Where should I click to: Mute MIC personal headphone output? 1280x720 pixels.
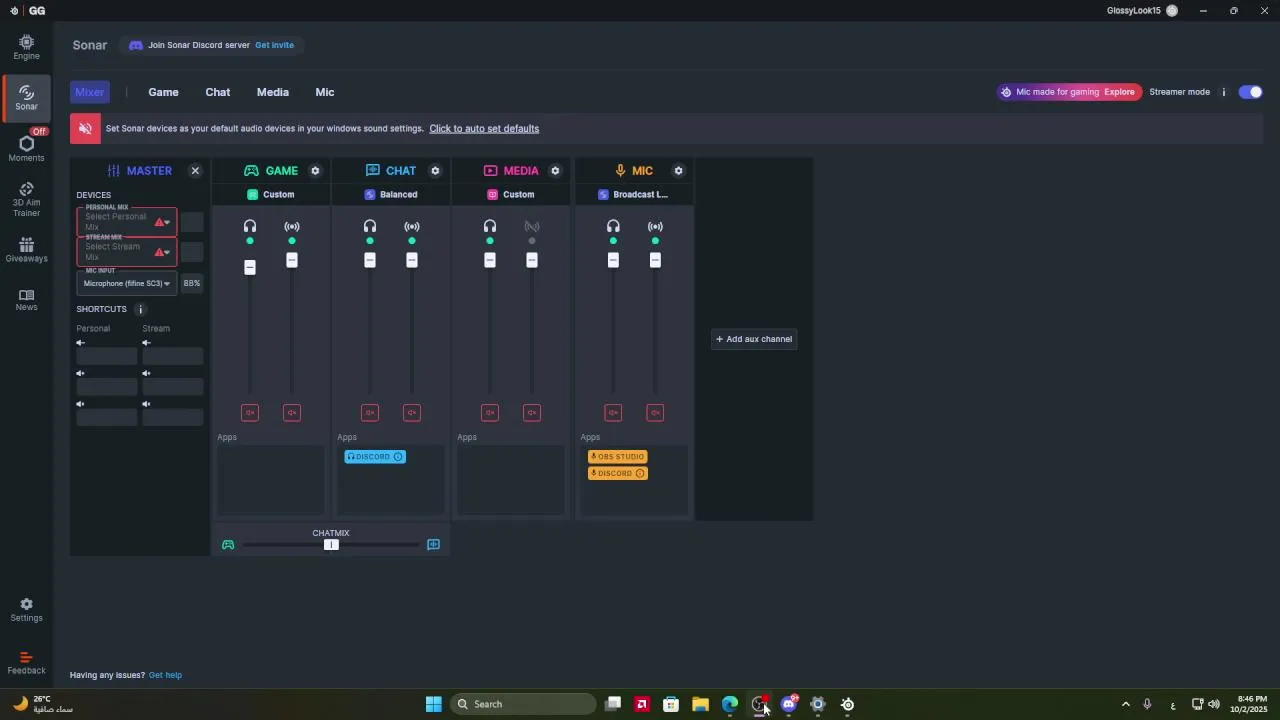click(x=613, y=413)
